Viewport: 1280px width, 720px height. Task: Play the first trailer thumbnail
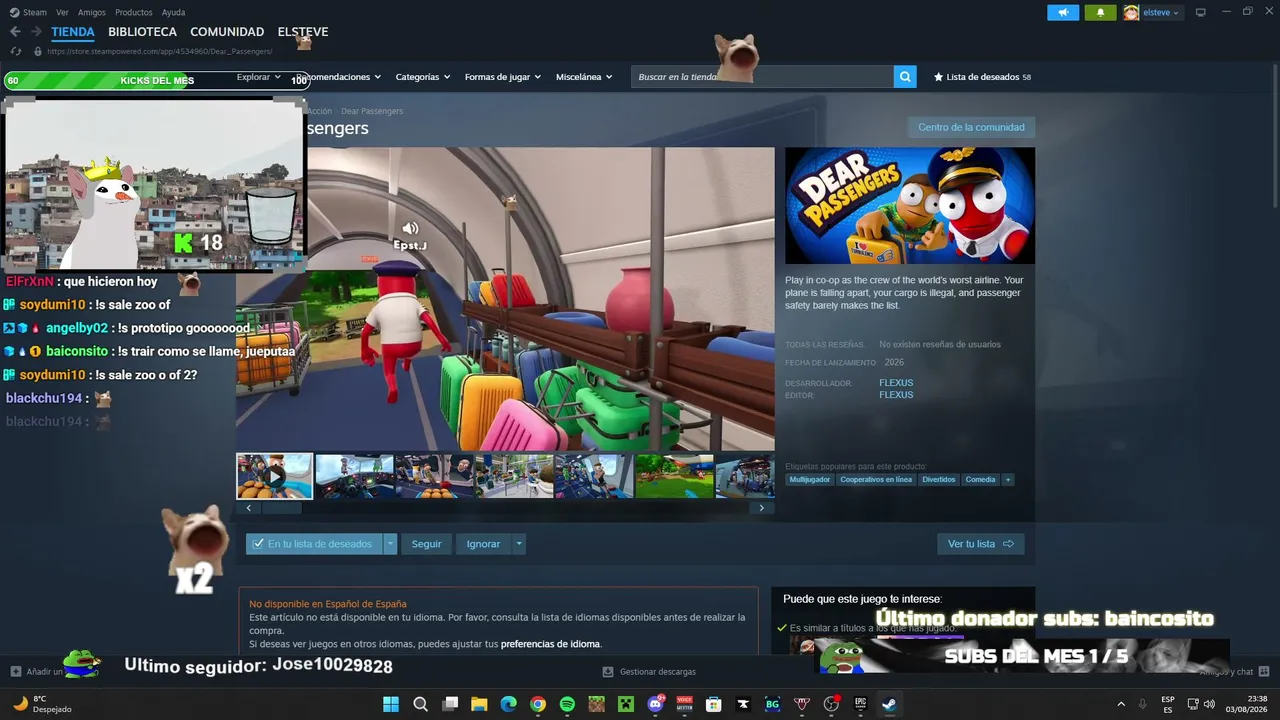(x=275, y=476)
